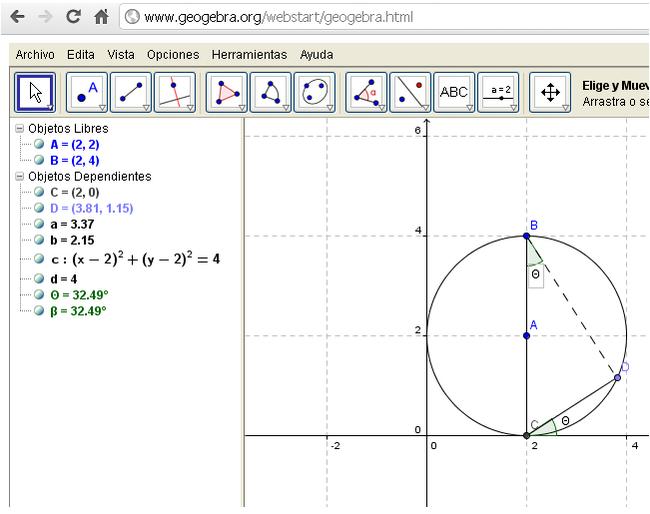
Task: Choose the Angle measurement tool
Action: [x=366, y=93]
